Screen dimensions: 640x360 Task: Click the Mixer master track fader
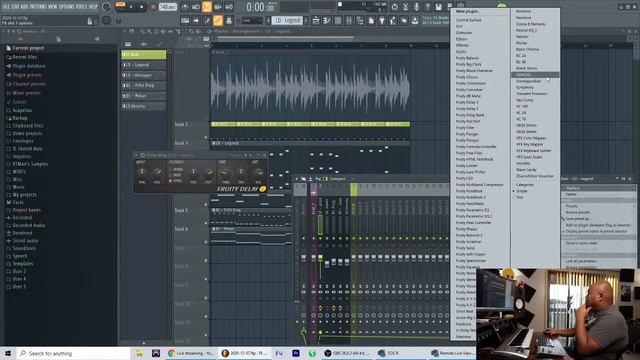303,258
